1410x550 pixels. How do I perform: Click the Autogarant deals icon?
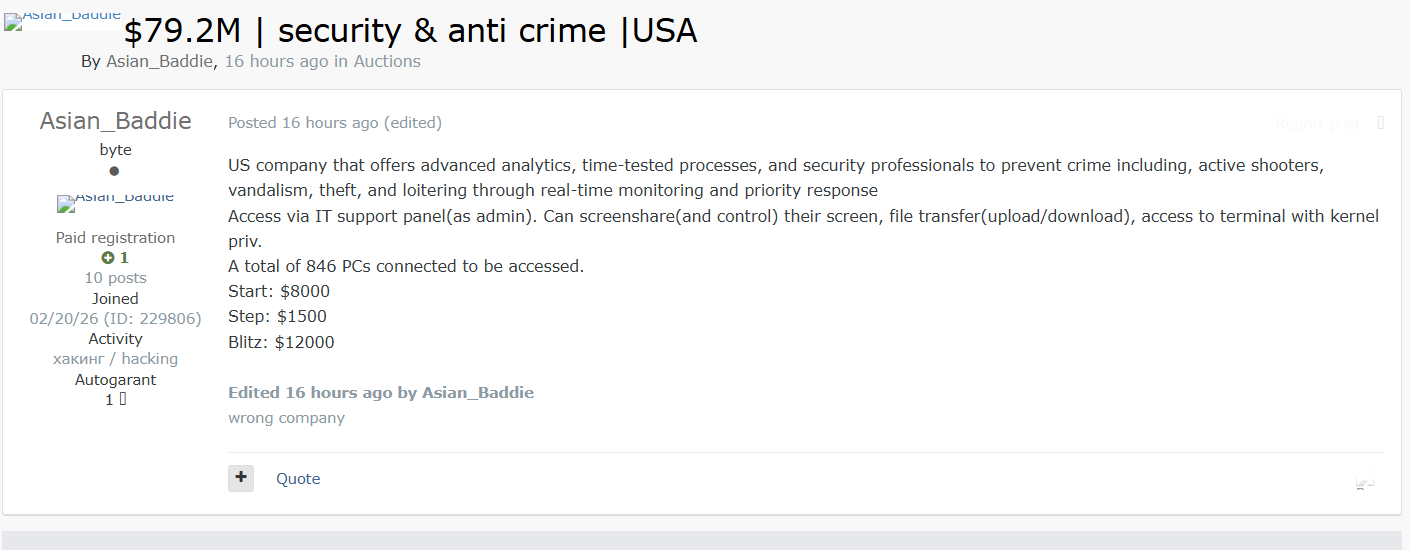coord(123,399)
